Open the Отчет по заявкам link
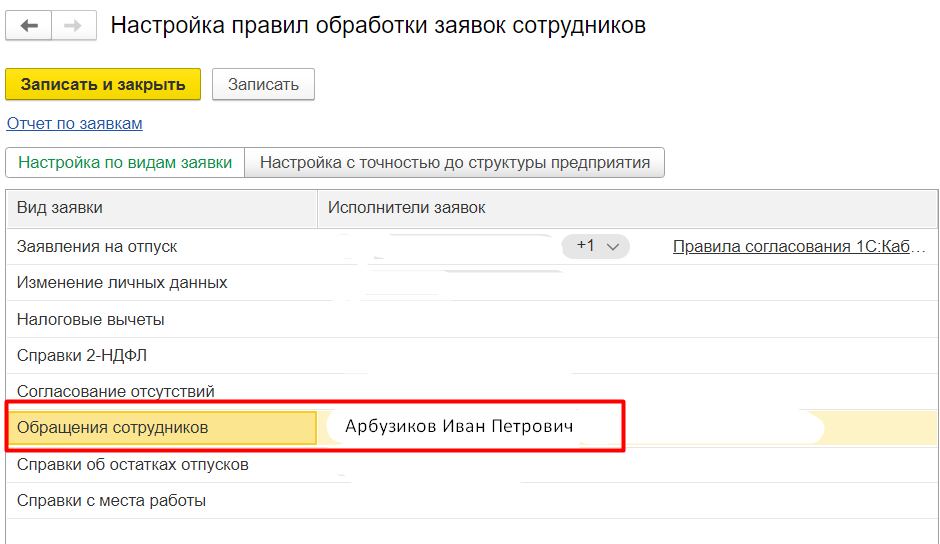 (74, 124)
